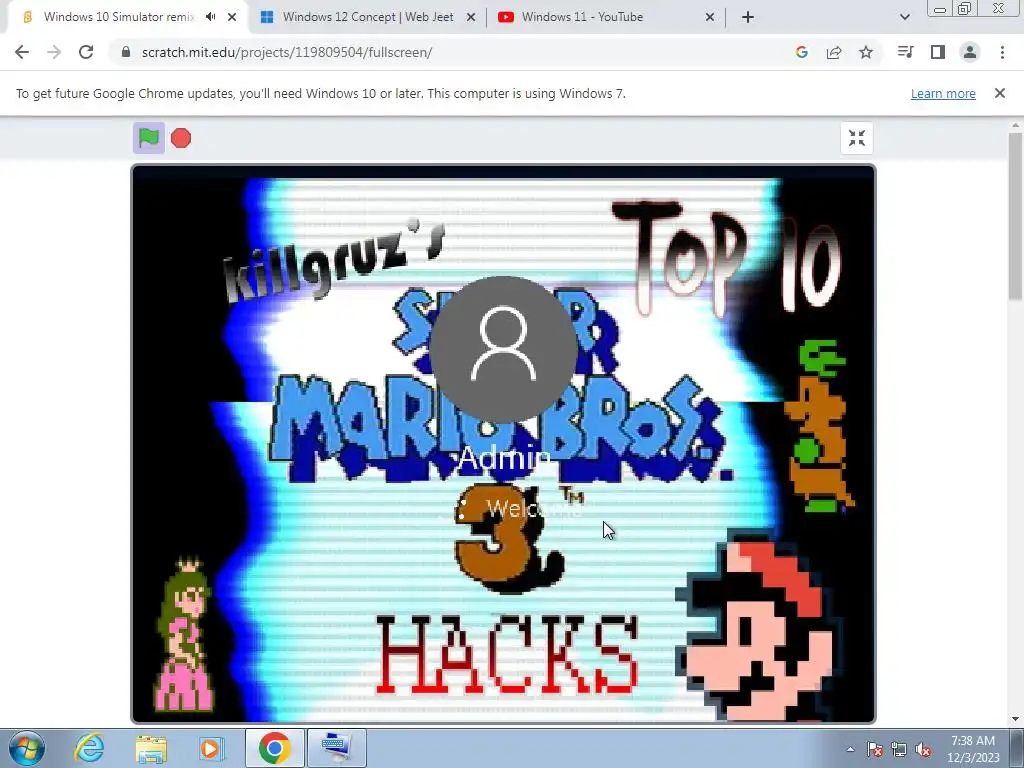Open Windows Media Player from taskbar
1024x768 pixels.
(211, 748)
